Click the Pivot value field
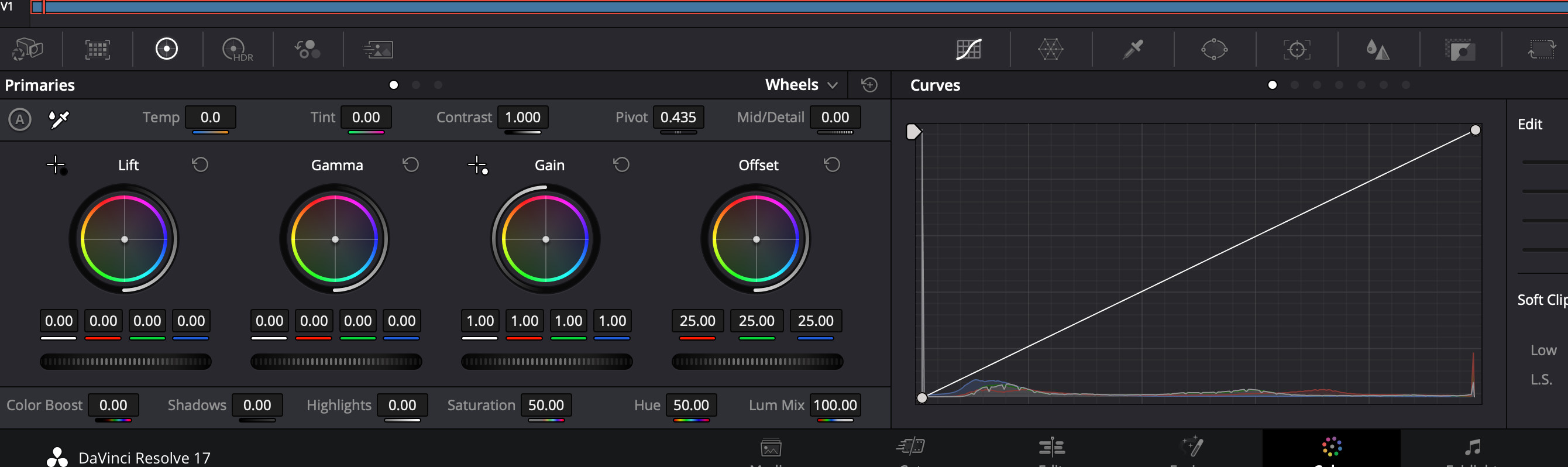Screen dimensions: 1568x467 678,117
